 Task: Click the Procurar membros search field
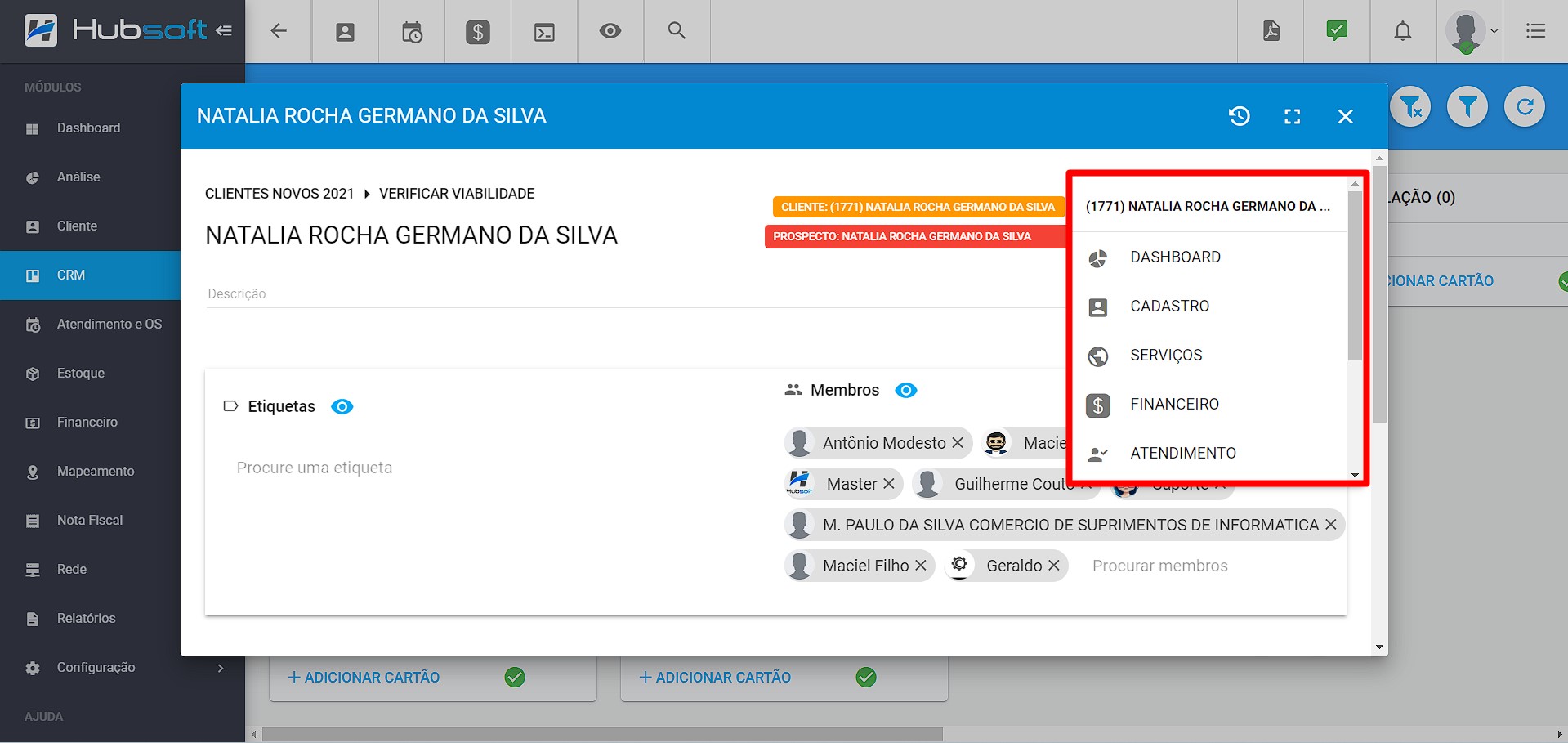[1159, 566]
